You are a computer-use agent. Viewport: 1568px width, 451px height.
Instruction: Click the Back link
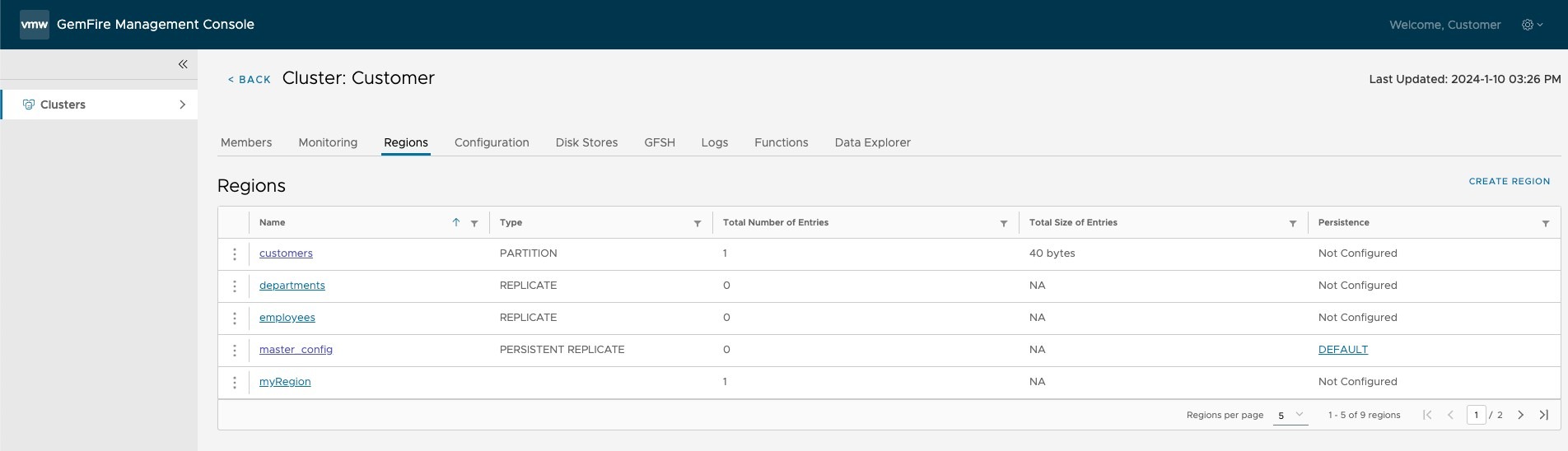pyautogui.click(x=250, y=80)
